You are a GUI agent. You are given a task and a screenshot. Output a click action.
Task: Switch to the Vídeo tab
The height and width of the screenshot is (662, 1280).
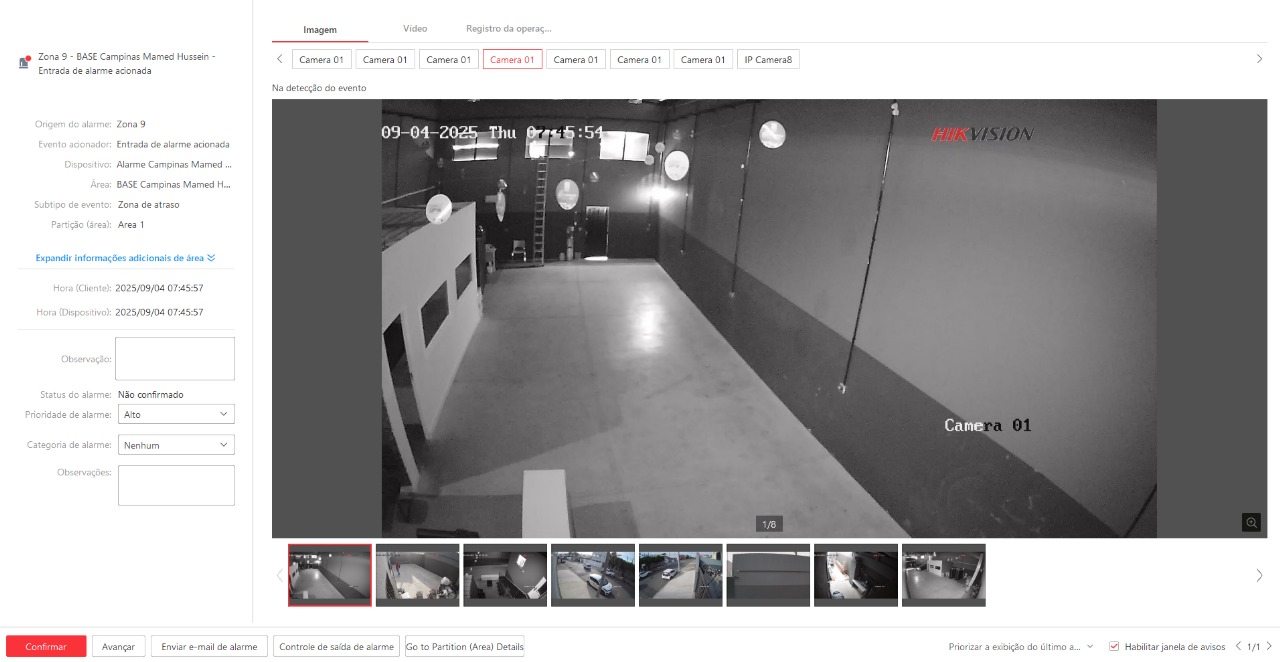tap(415, 29)
